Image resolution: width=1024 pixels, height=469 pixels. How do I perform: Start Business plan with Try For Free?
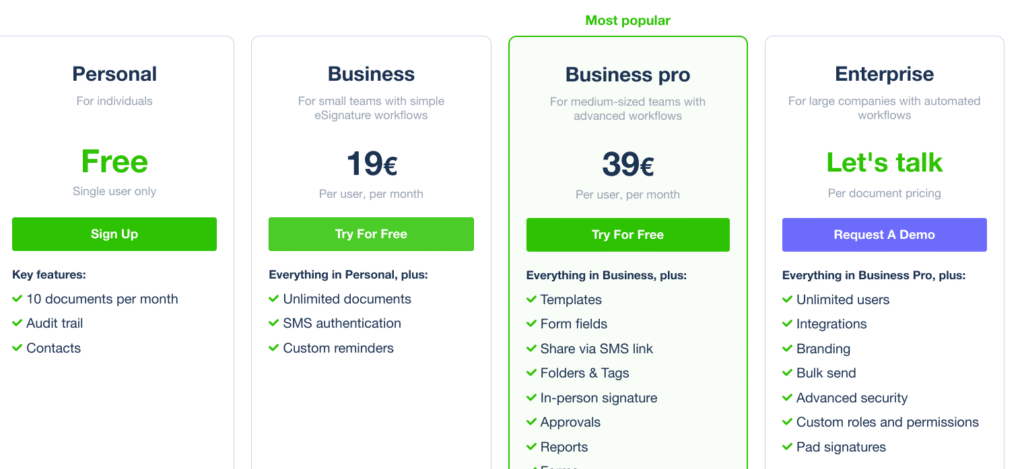coord(371,234)
